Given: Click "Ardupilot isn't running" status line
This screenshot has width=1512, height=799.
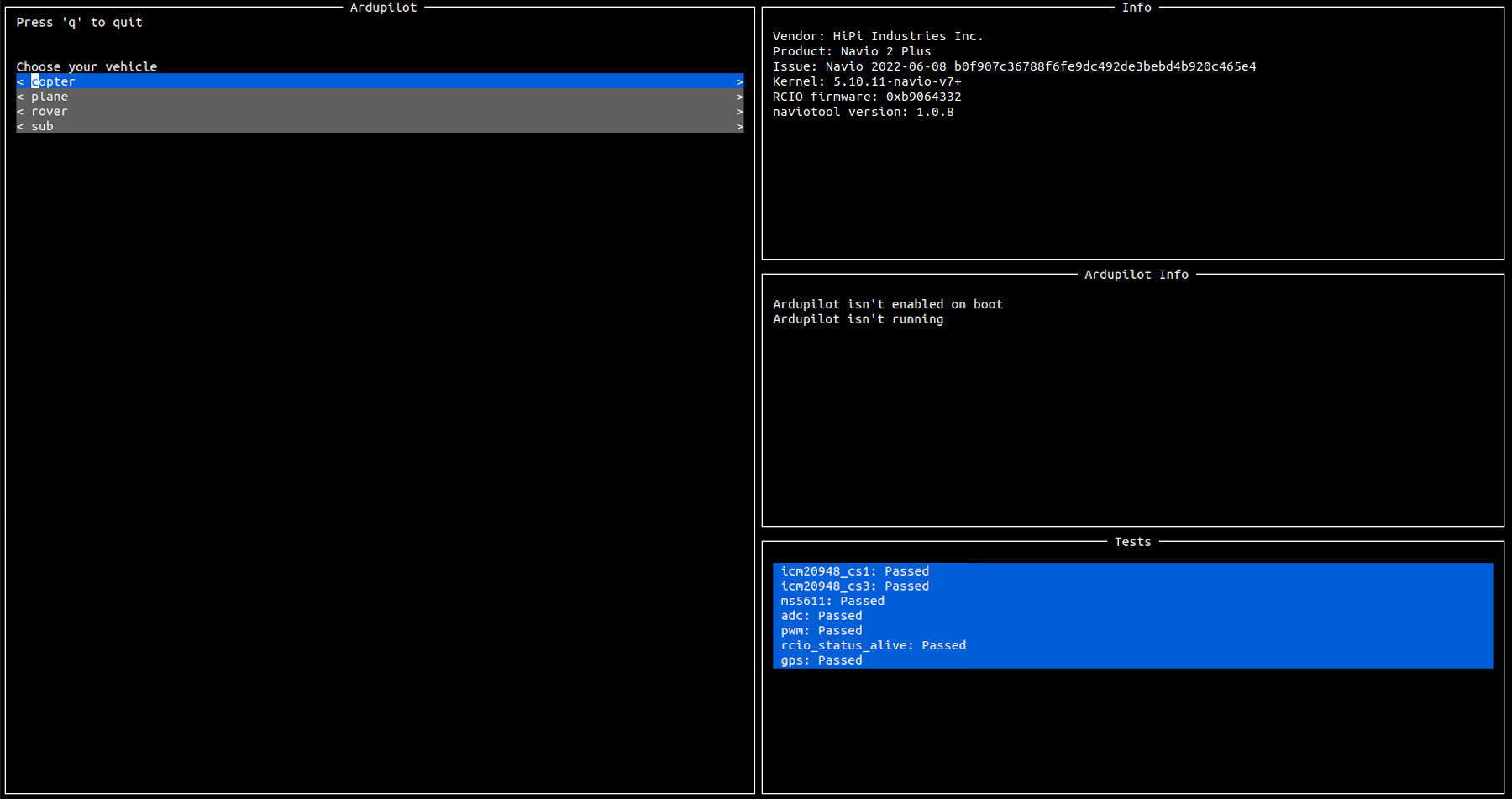Looking at the screenshot, I should (x=858, y=319).
